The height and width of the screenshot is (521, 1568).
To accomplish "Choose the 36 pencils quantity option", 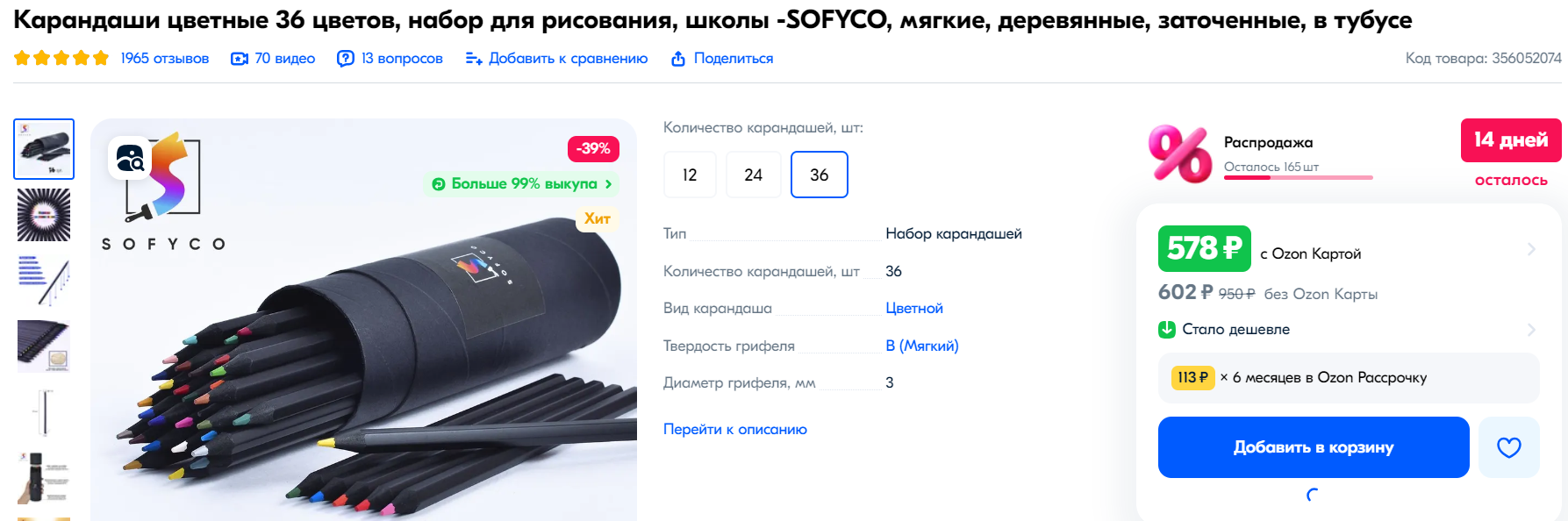I will (x=820, y=175).
